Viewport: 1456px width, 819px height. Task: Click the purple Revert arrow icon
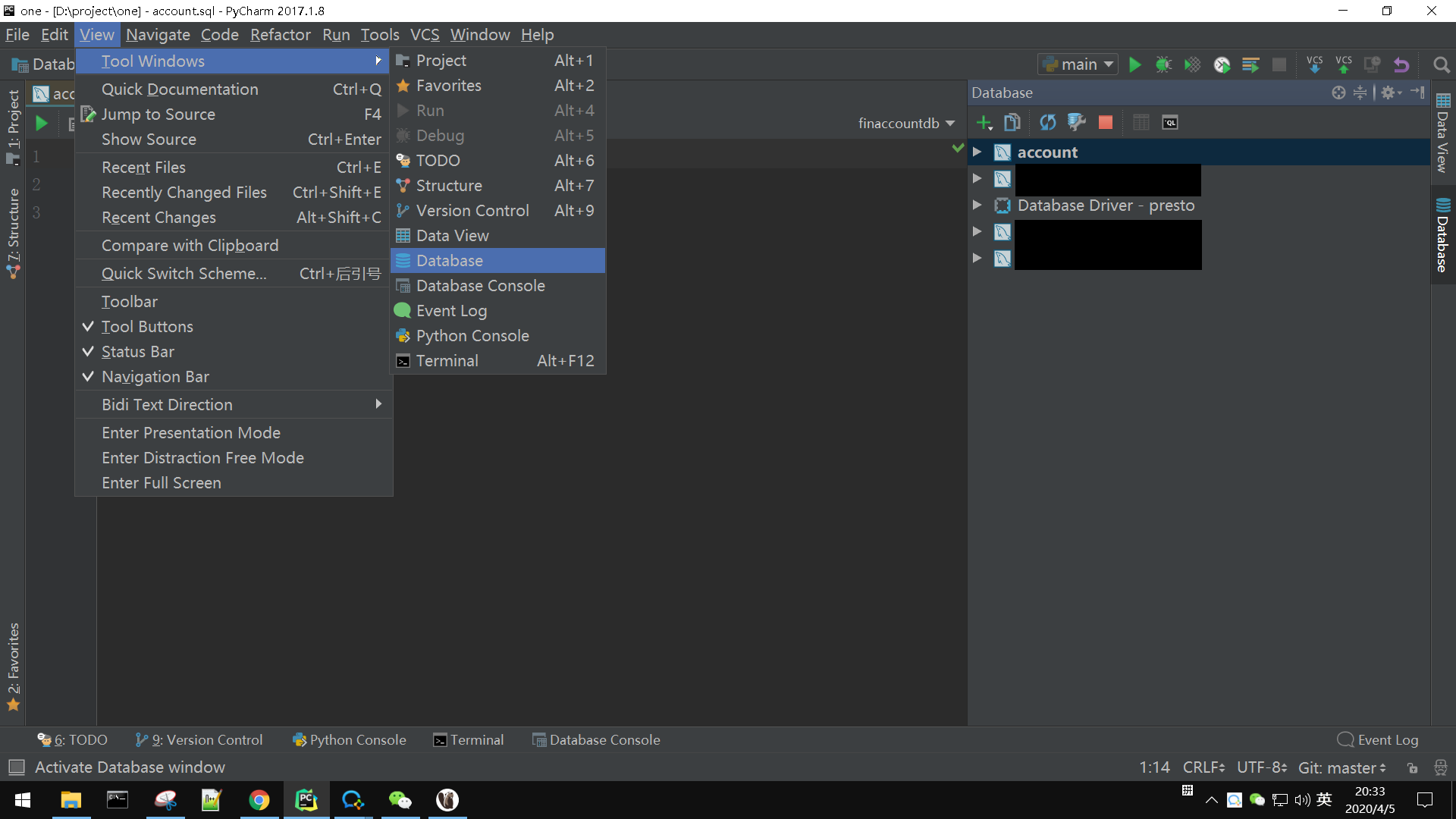1401,64
